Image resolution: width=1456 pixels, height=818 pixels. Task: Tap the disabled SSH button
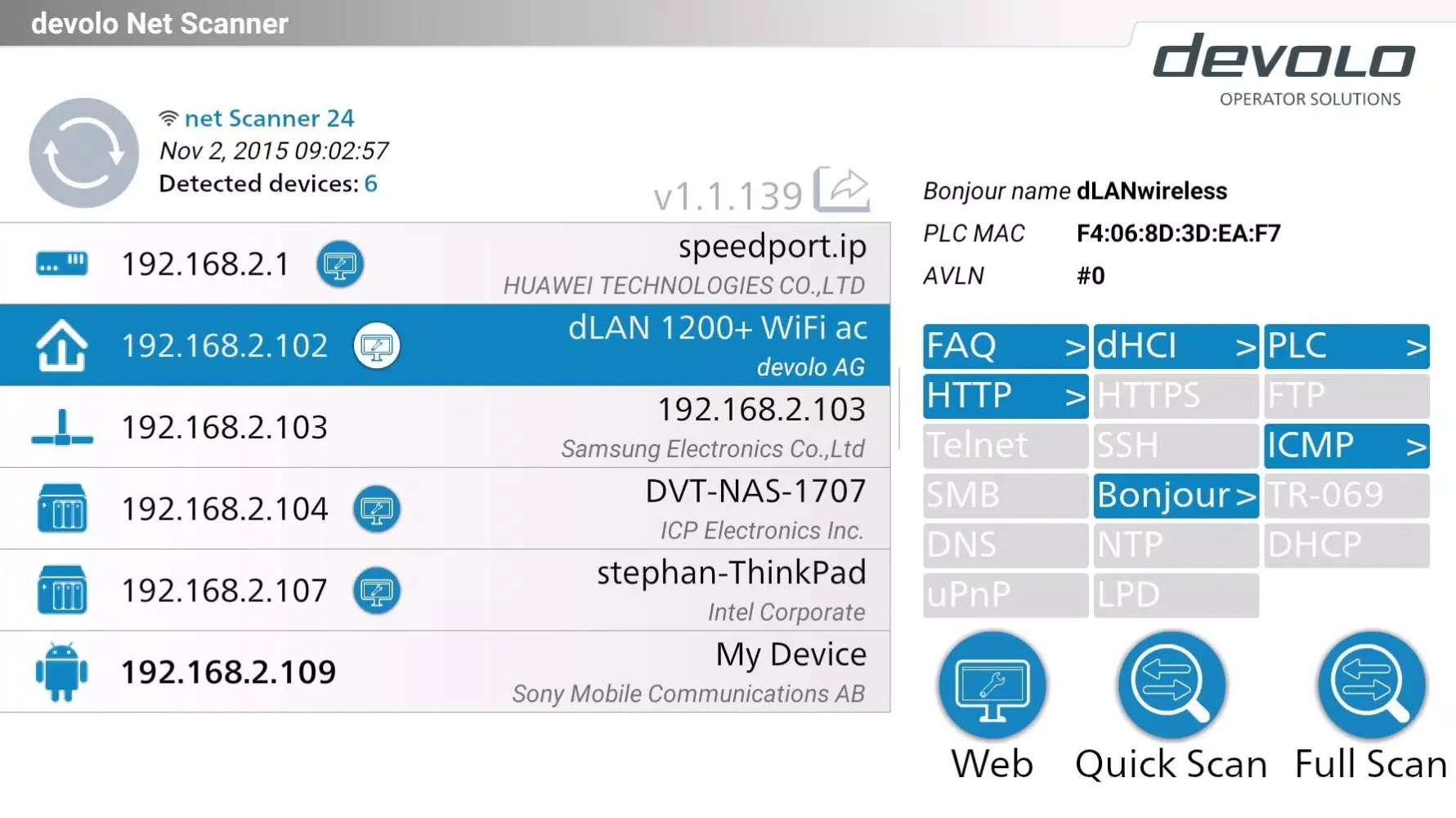click(x=1176, y=446)
